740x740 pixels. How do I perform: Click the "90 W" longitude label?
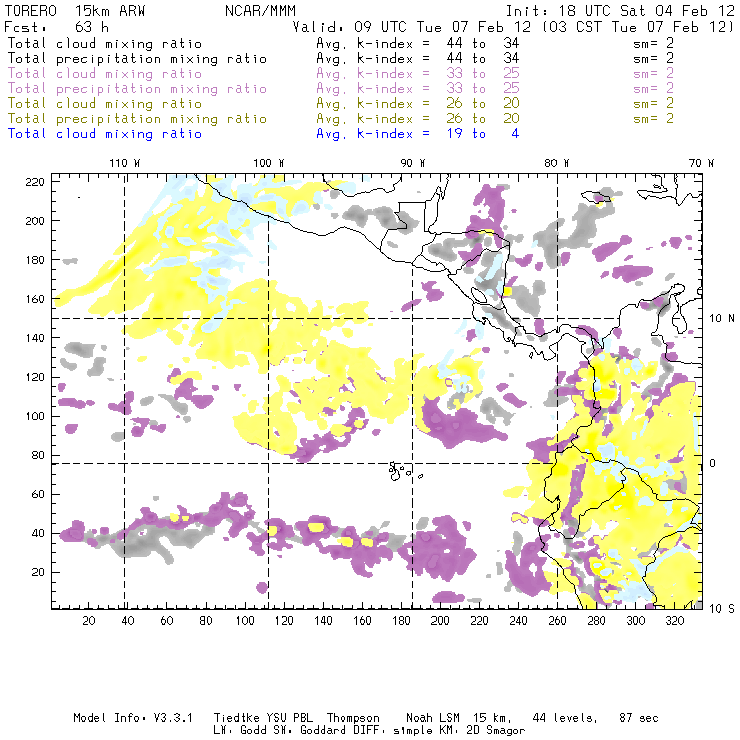[x=412, y=163]
